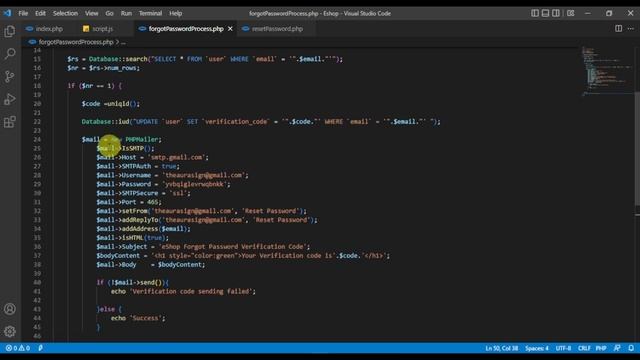Open the Selection menu
Screen dimensions: 640x360
tap(65, 13)
